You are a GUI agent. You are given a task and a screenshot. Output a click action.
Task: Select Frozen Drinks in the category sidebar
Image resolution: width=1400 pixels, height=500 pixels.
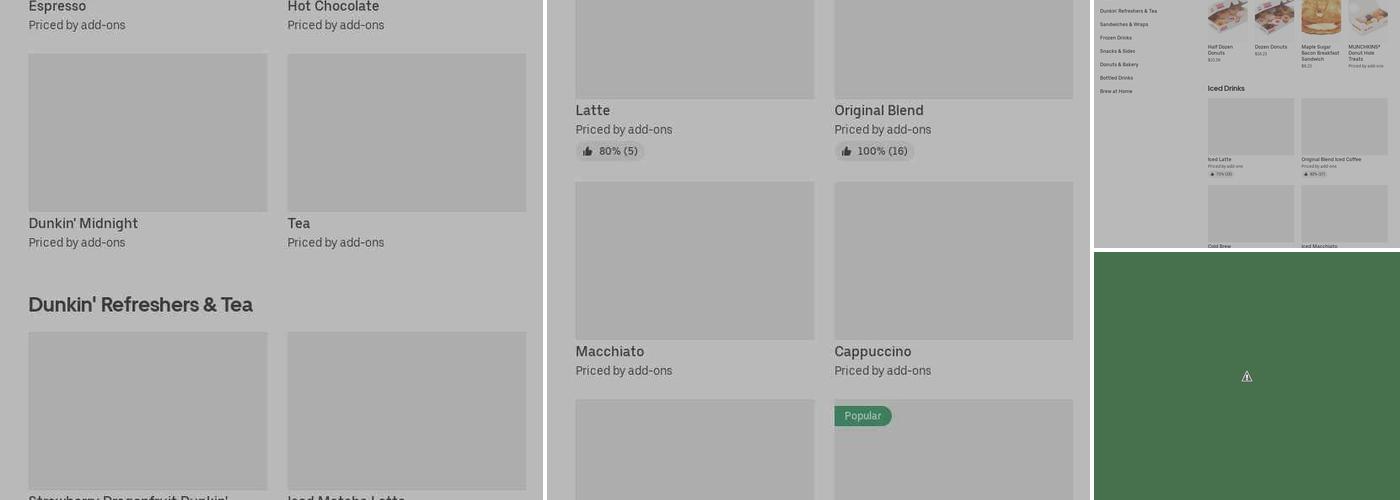(x=1116, y=38)
